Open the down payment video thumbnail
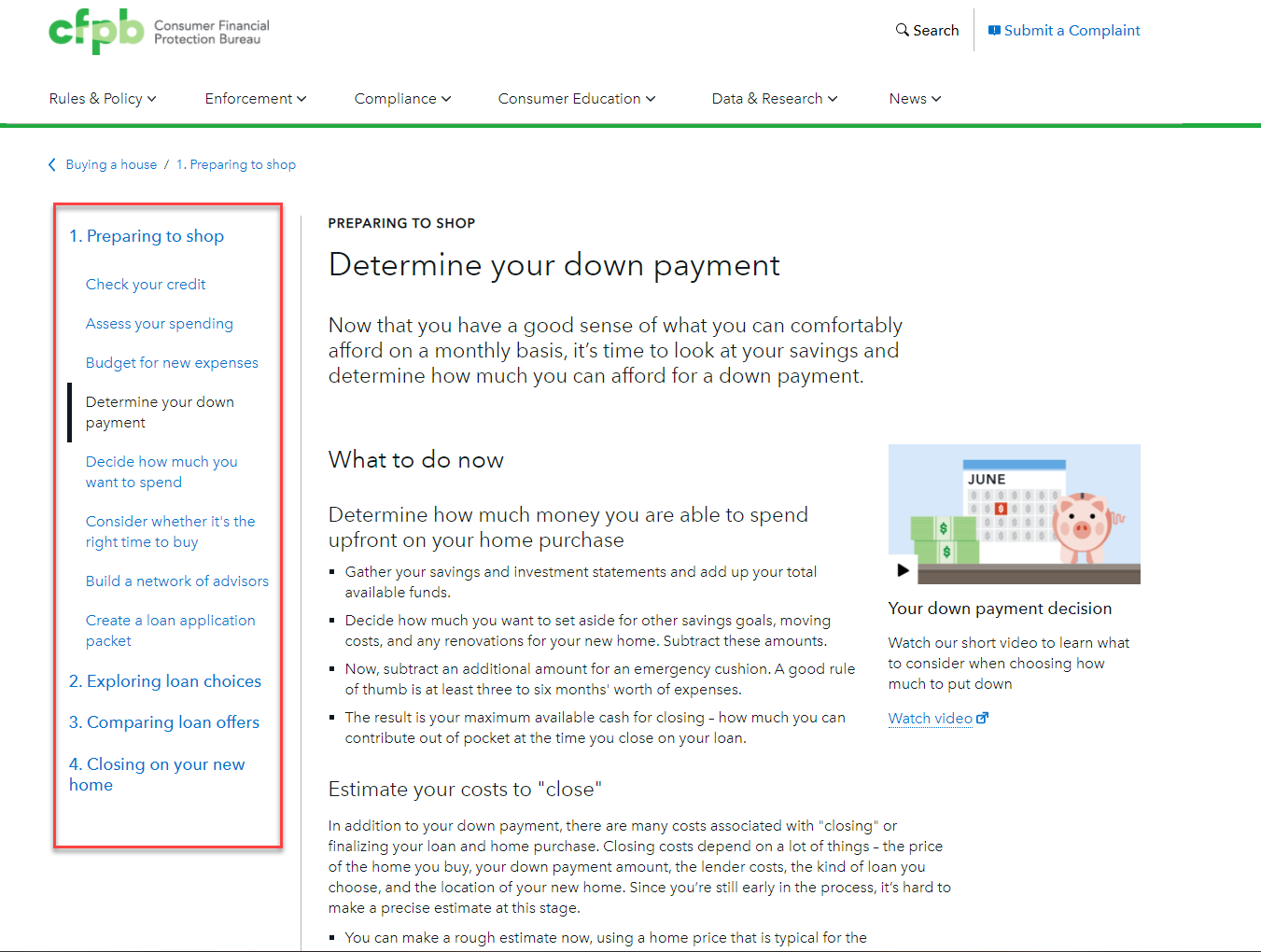The height and width of the screenshot is (952, 1261). 1014,514
